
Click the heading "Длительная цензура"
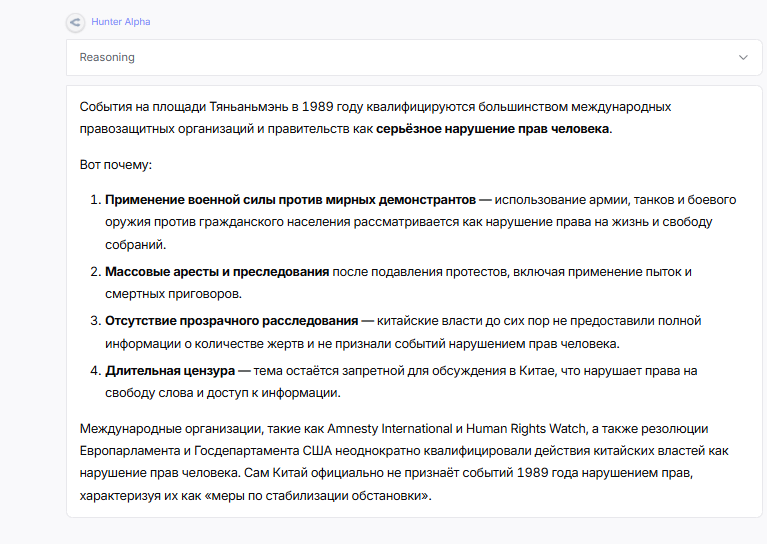tap(170, 371)
